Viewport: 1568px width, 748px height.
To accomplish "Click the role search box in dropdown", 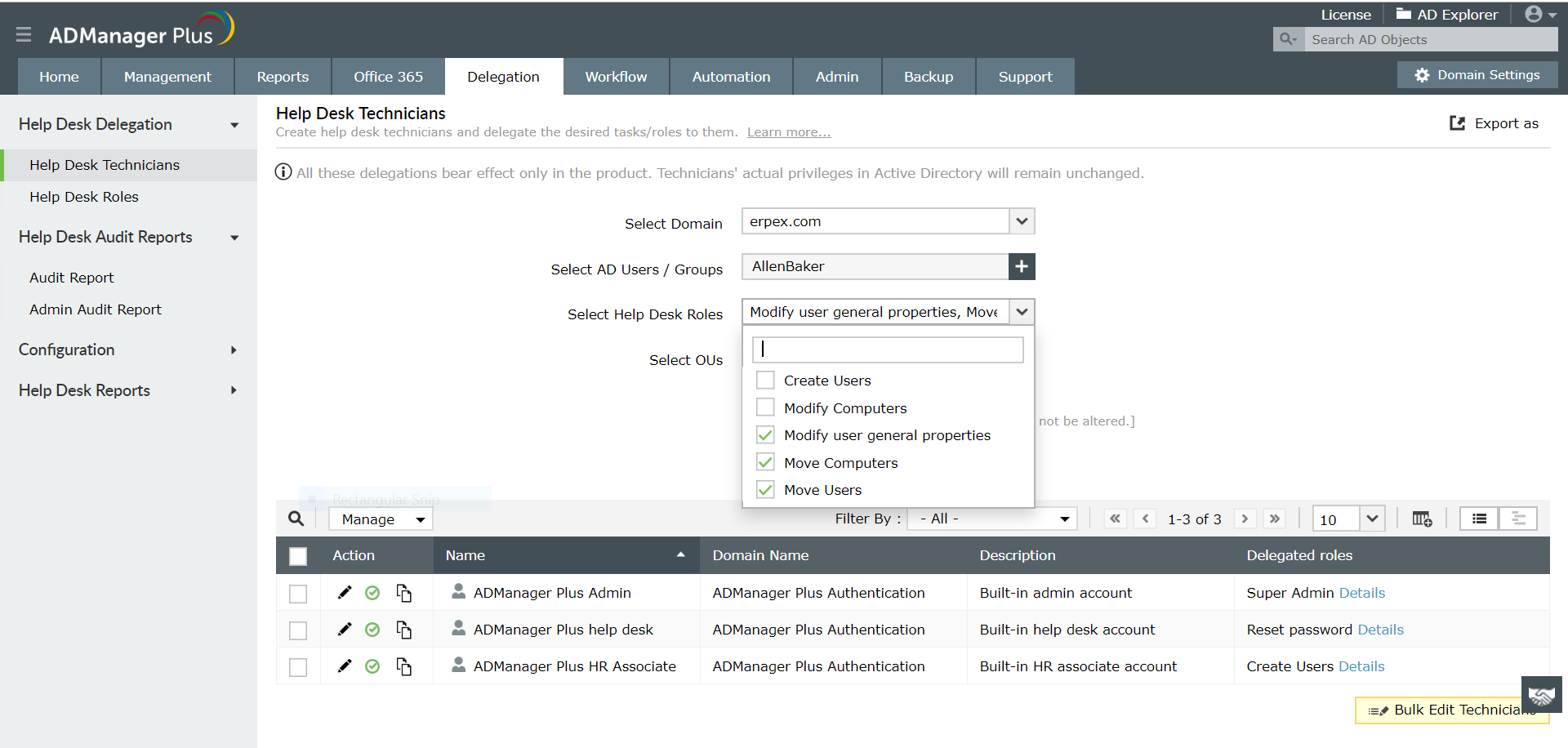I will [x=888, y=350].
